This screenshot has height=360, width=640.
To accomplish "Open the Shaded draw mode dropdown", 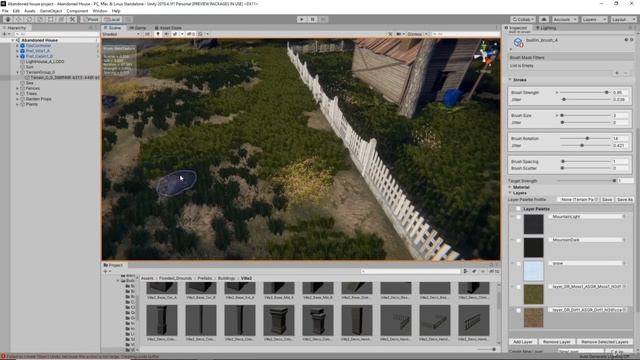I will [121, 34].
